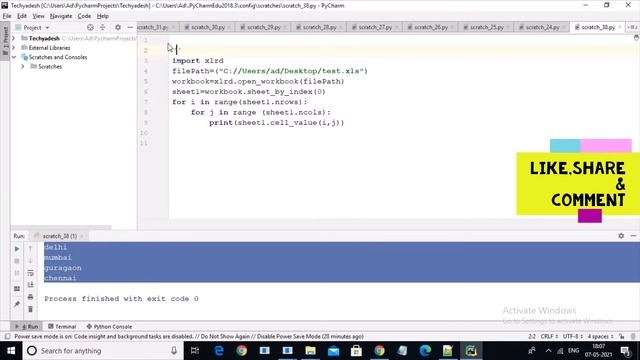Open Run panel settings gear
Viewport: 640px width, 360px height.
click(x=621, y=236)
